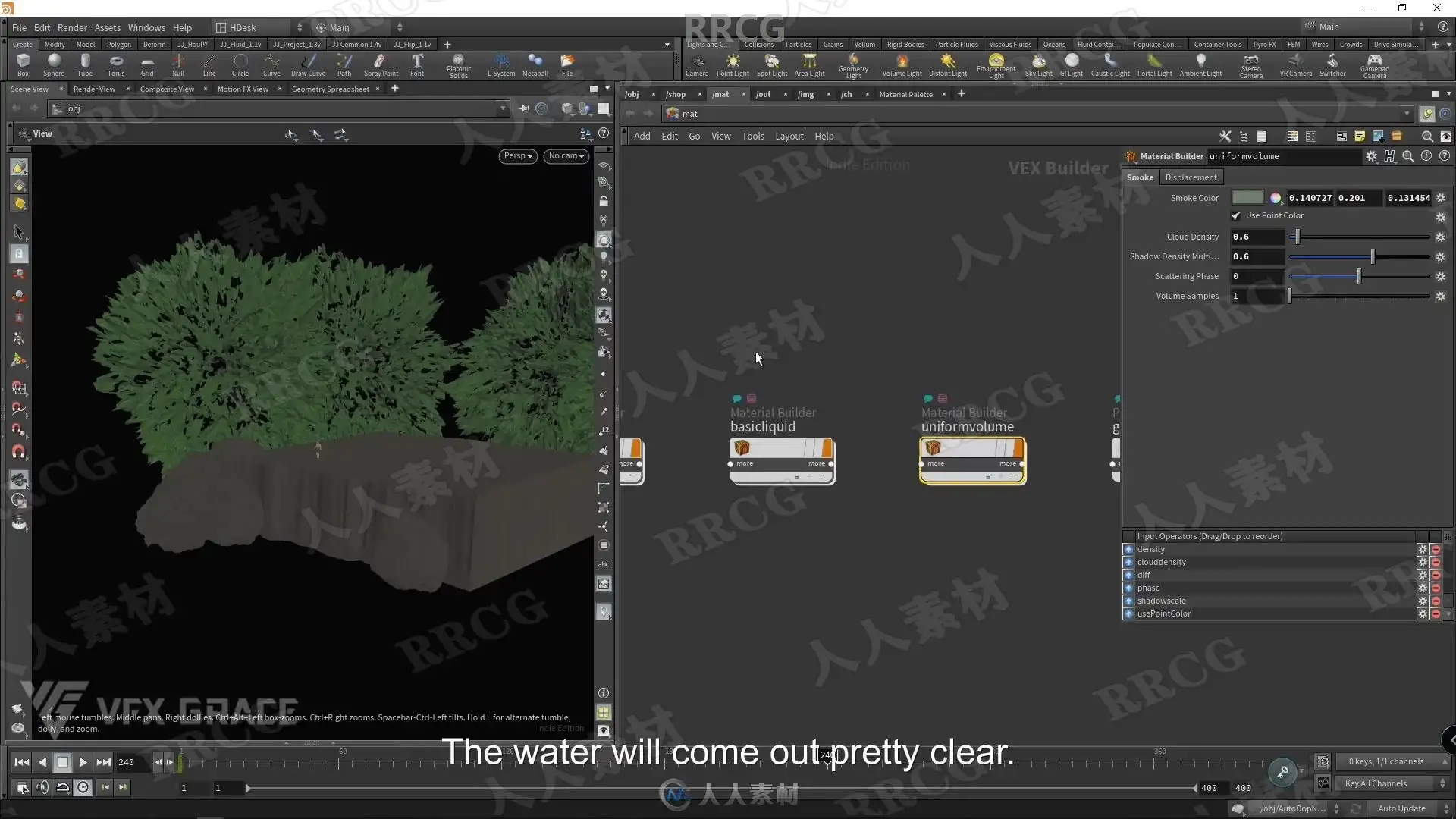1456x819 pixels.
Task: Add a Camera from lights shelf
Action: 697,64
